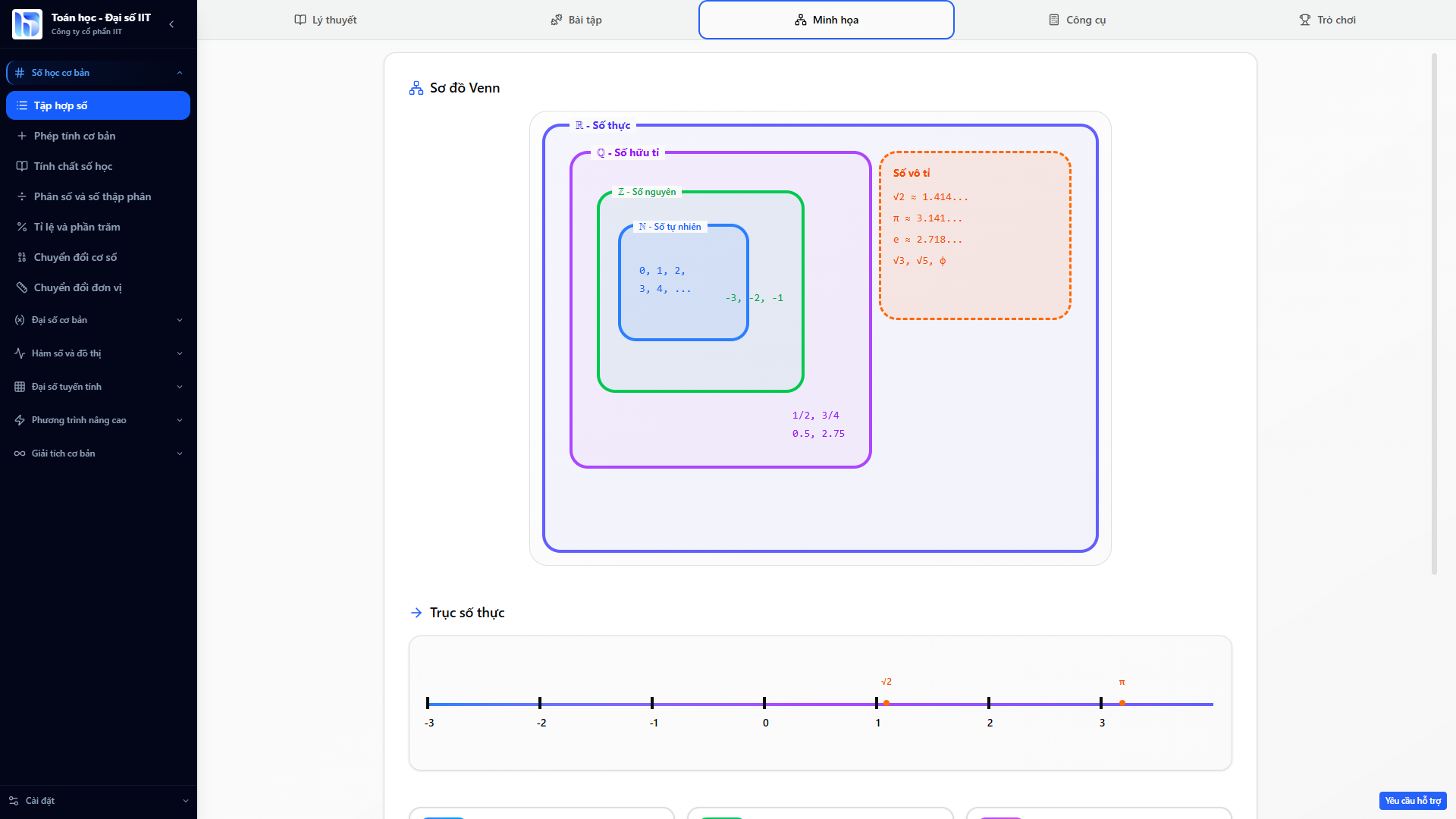Click the ruler icon for Chuyển đổi đơn vị
This screenshot has height=819, width=1456.
[22, 287]
